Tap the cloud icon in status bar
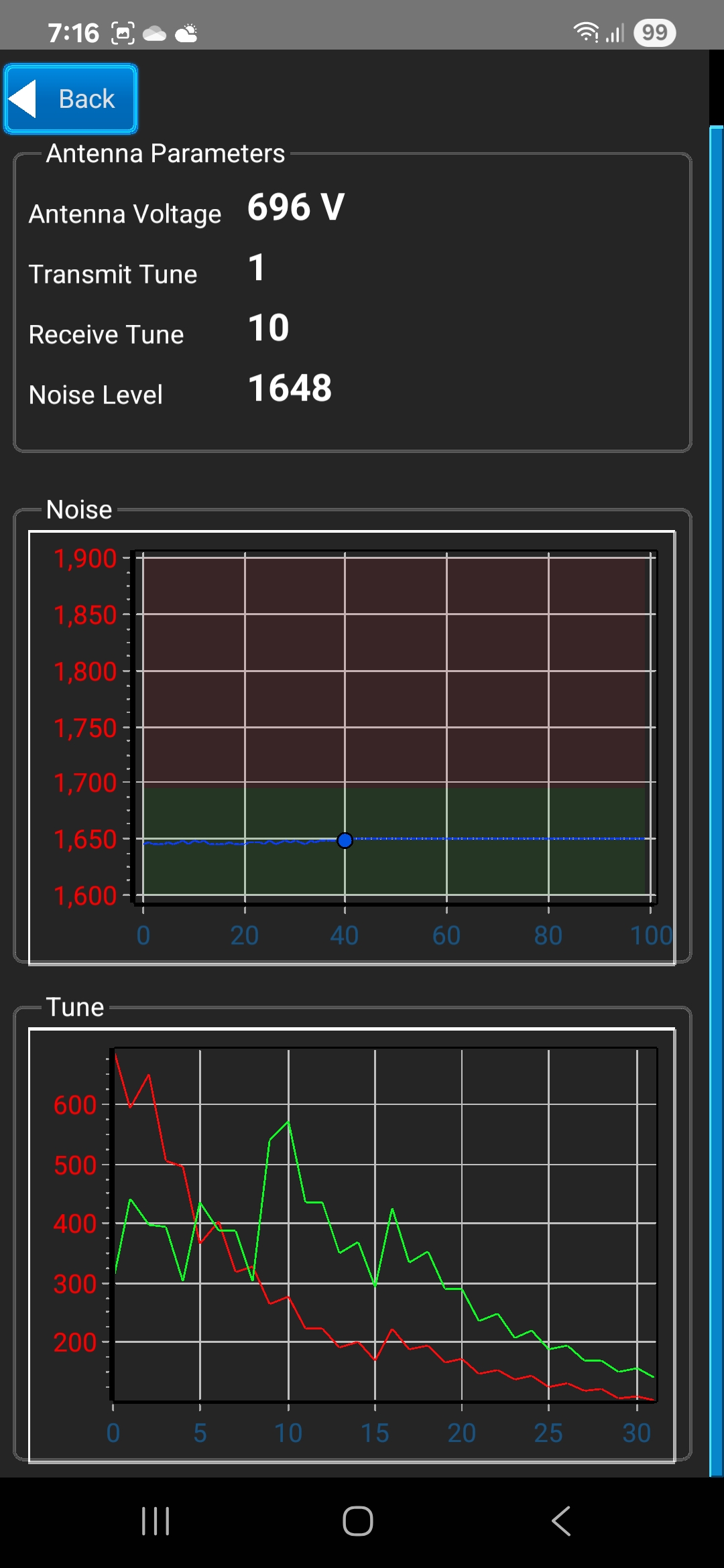The image size is (724, 1568). (x=154, y=34)
